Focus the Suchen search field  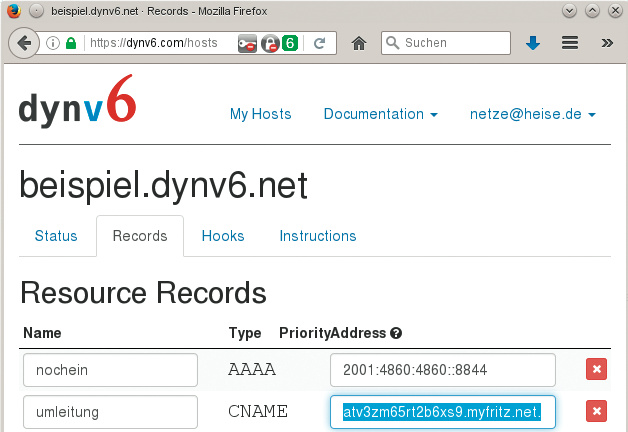pyautogui.click(x=446, y=43)
